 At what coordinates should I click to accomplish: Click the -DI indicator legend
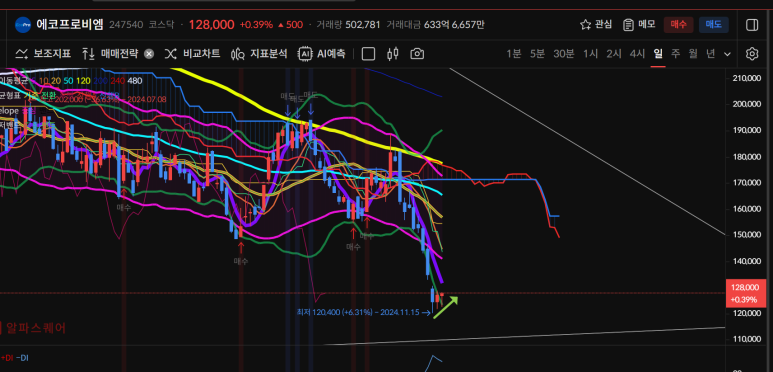(x=22, y=358)
